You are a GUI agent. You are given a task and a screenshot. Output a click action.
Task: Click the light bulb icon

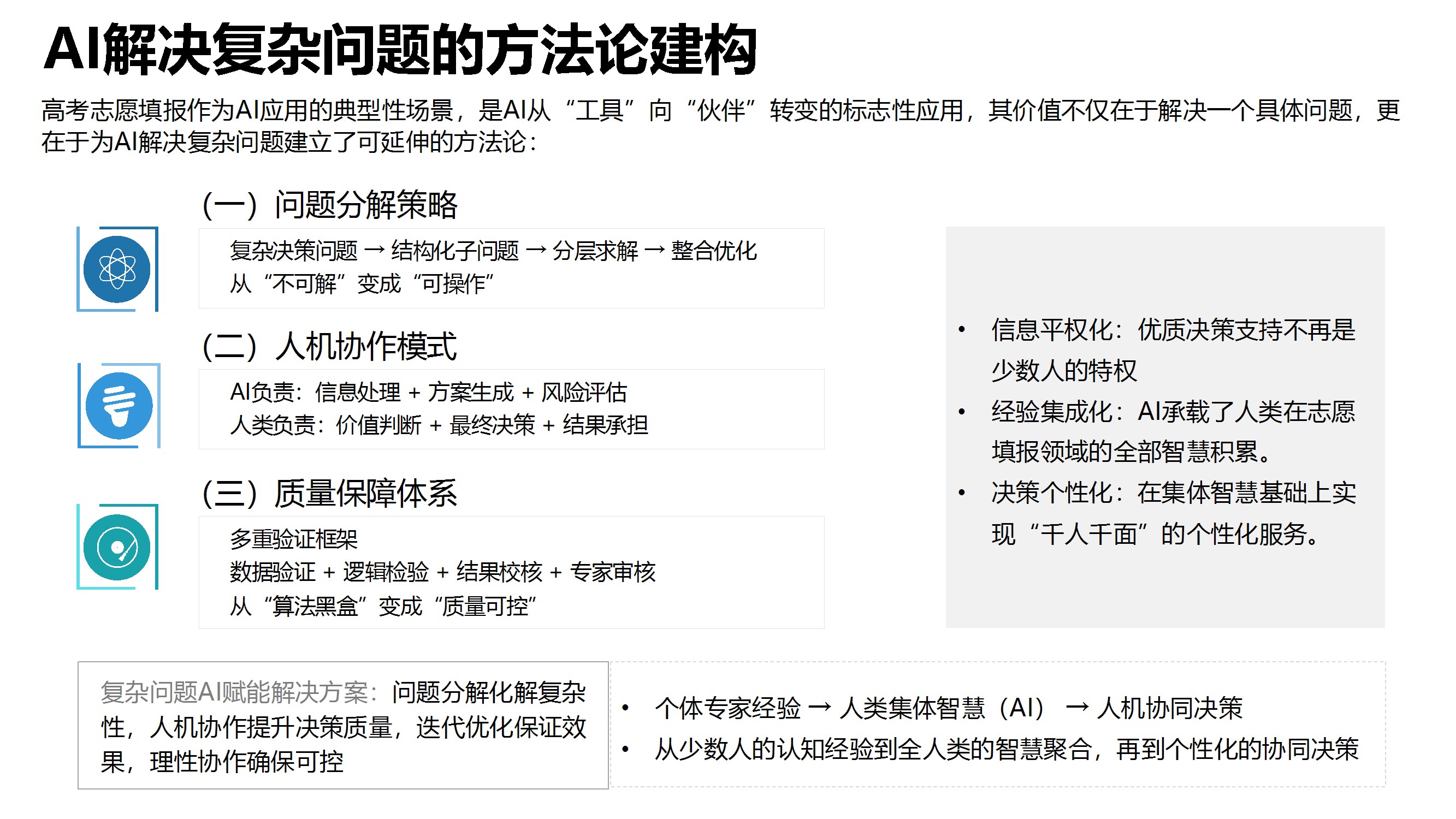[119, 406]
